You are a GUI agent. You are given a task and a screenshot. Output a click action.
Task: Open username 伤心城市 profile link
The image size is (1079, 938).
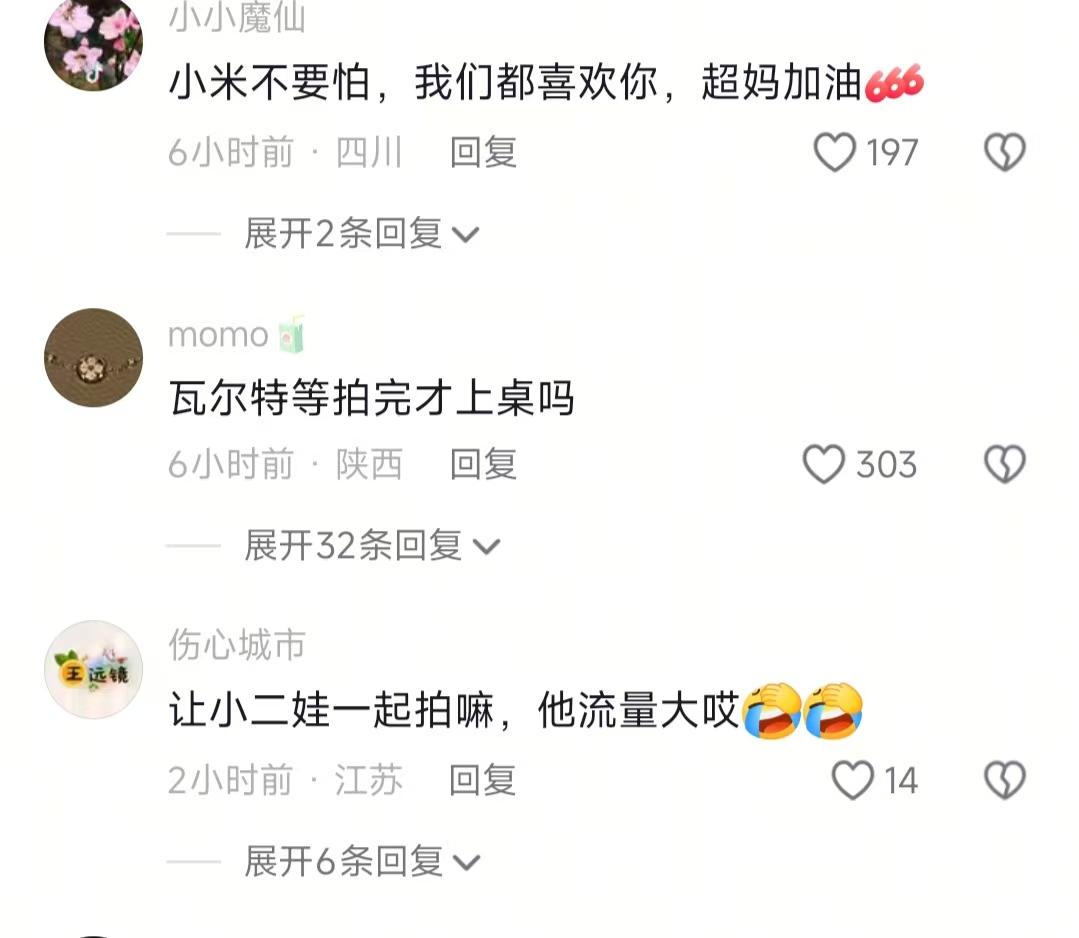(237, 645)
